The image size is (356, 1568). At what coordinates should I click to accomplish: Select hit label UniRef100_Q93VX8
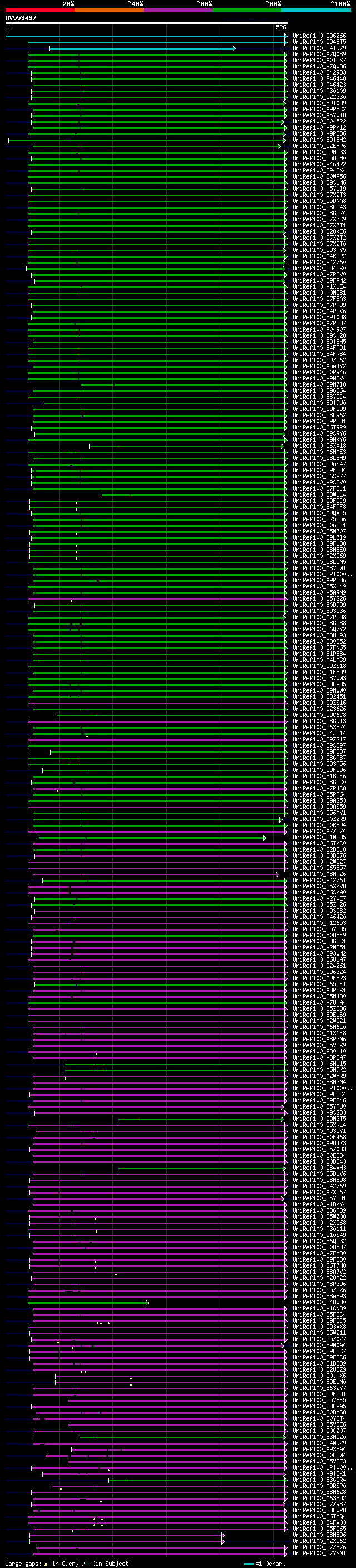point(319,1327)
